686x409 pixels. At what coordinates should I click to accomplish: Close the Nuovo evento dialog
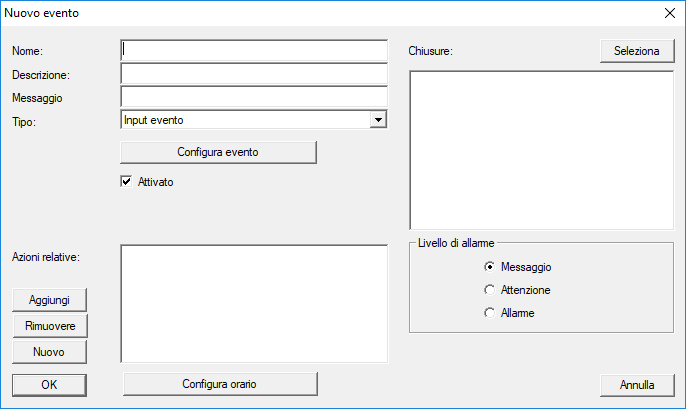668,13
